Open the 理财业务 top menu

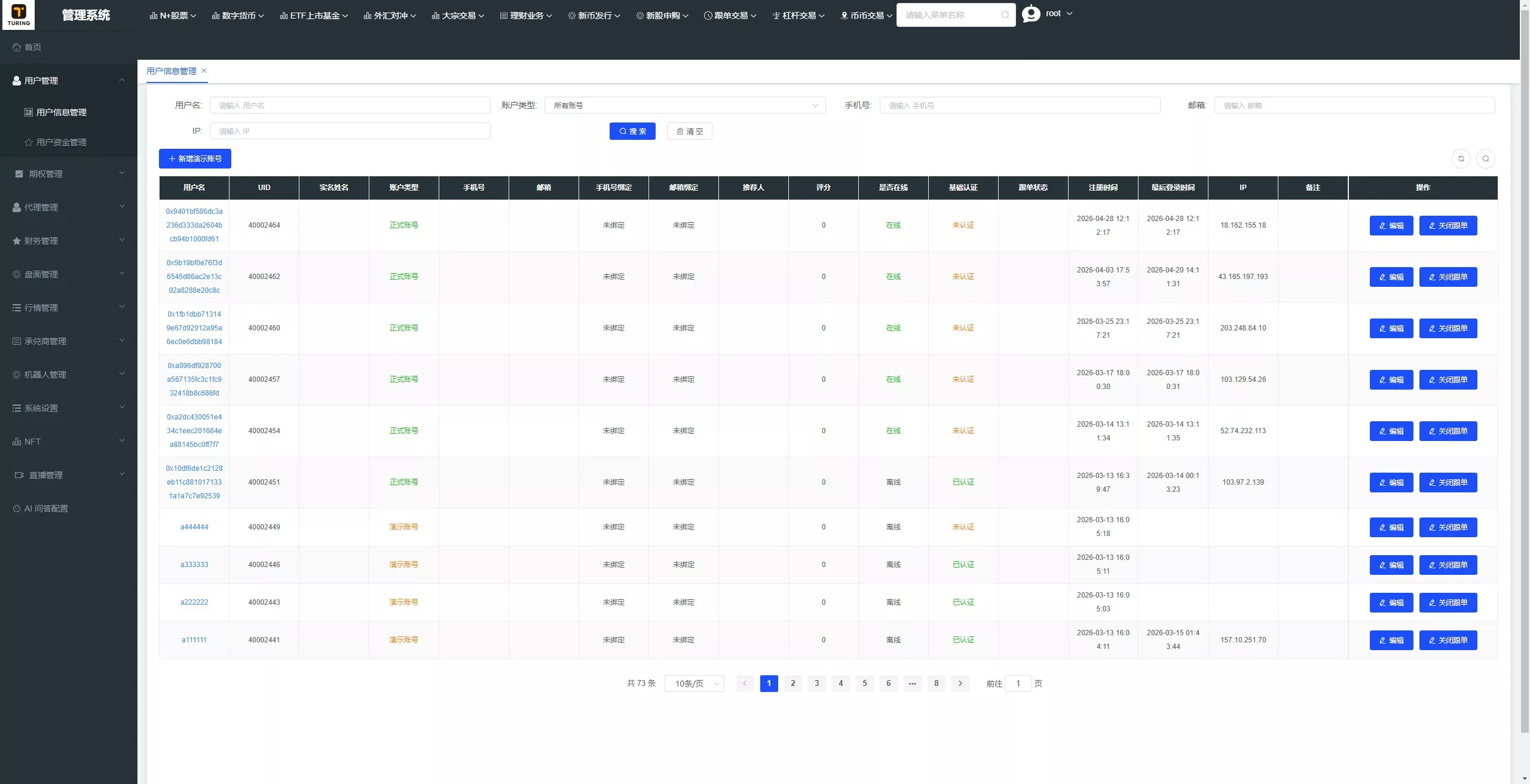point(526,16)
